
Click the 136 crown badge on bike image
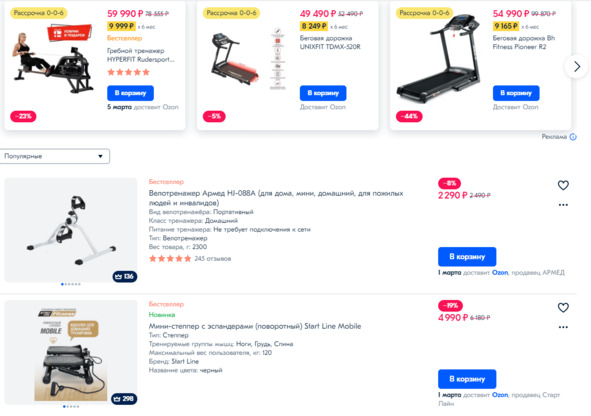[125, 277]
